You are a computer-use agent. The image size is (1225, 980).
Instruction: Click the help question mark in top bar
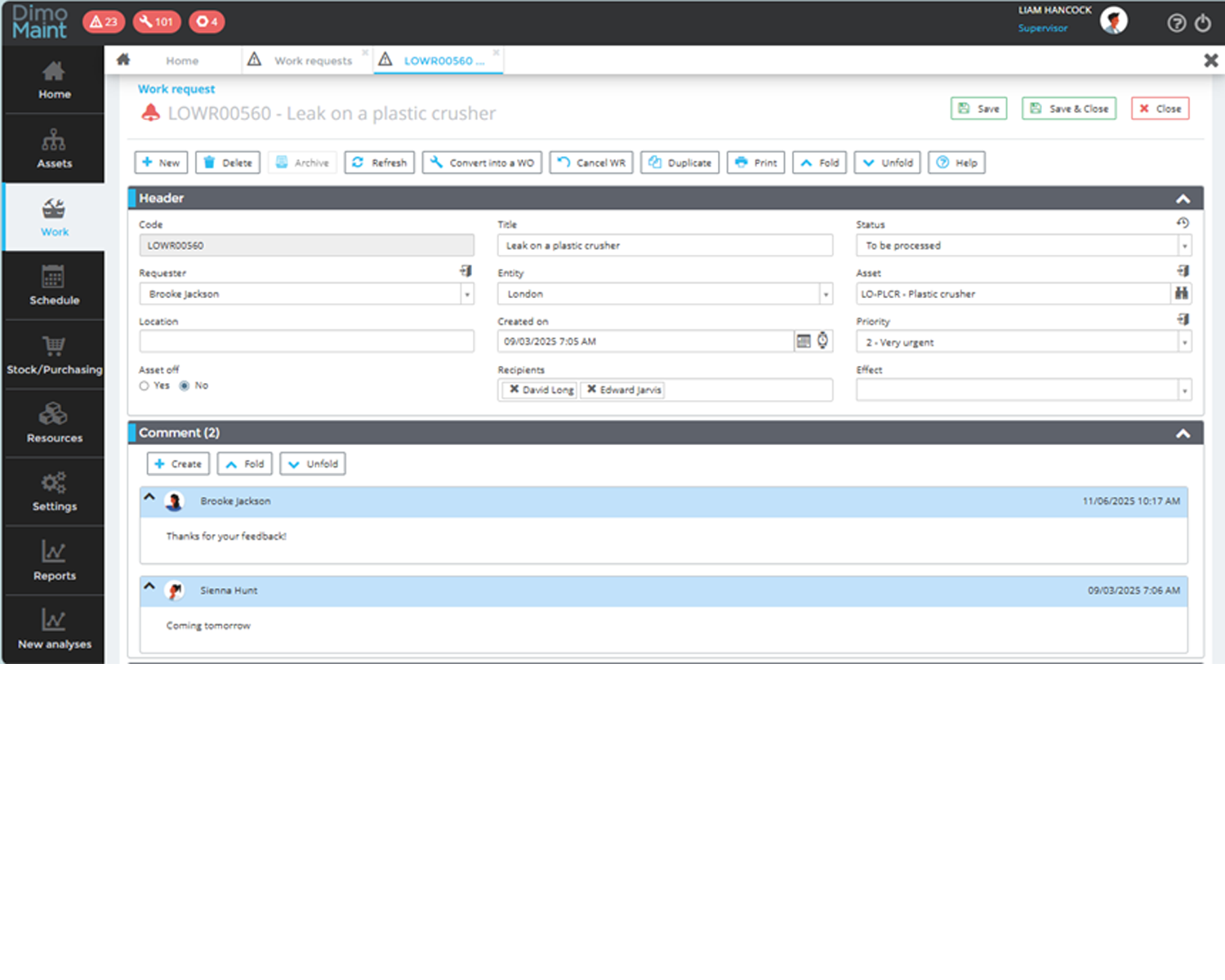(1176, 23)
